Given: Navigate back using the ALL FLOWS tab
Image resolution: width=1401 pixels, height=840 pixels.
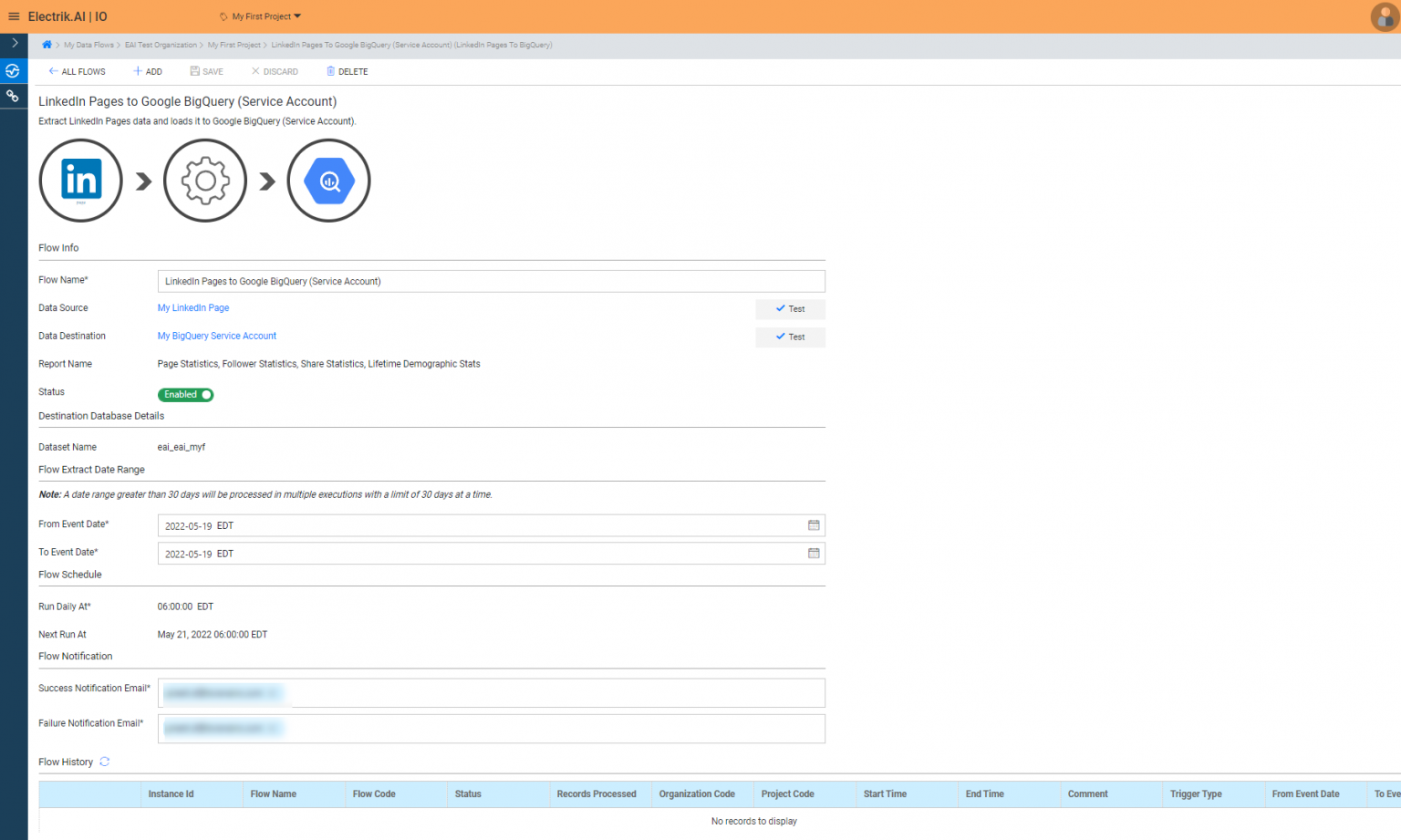Looking at the screenshot, I should point(77,71).
